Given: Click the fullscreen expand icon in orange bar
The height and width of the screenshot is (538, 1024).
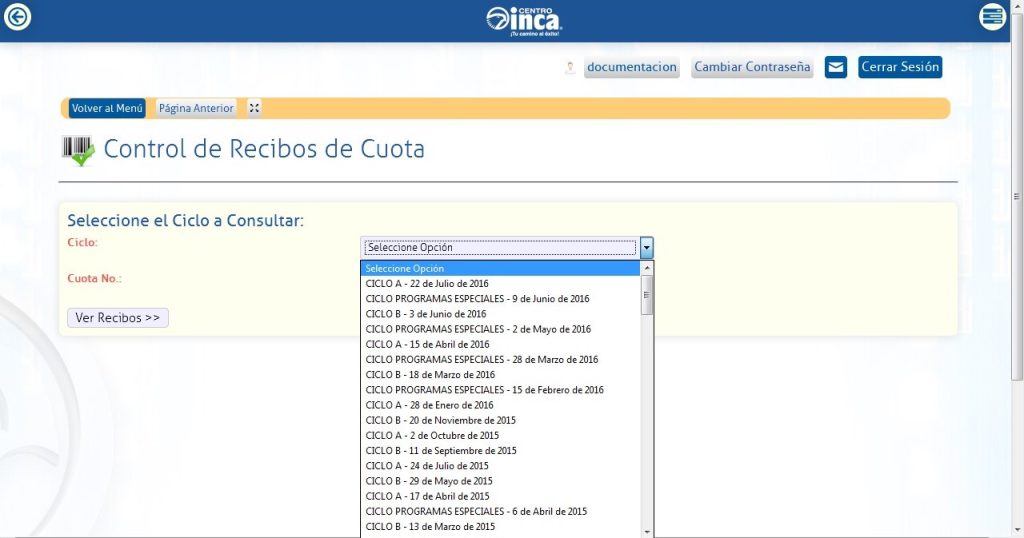Looking at the screenshot, I should (254, 108).
